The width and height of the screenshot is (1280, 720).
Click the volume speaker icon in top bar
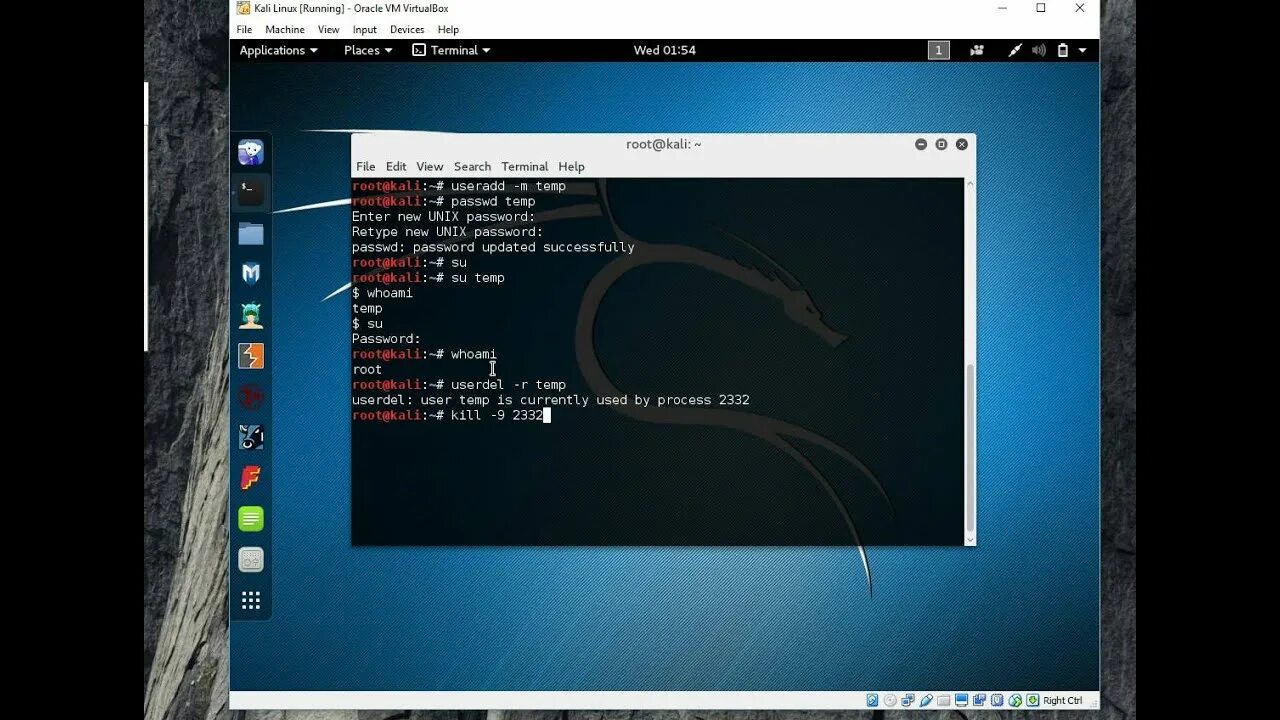click(1039, 50)
